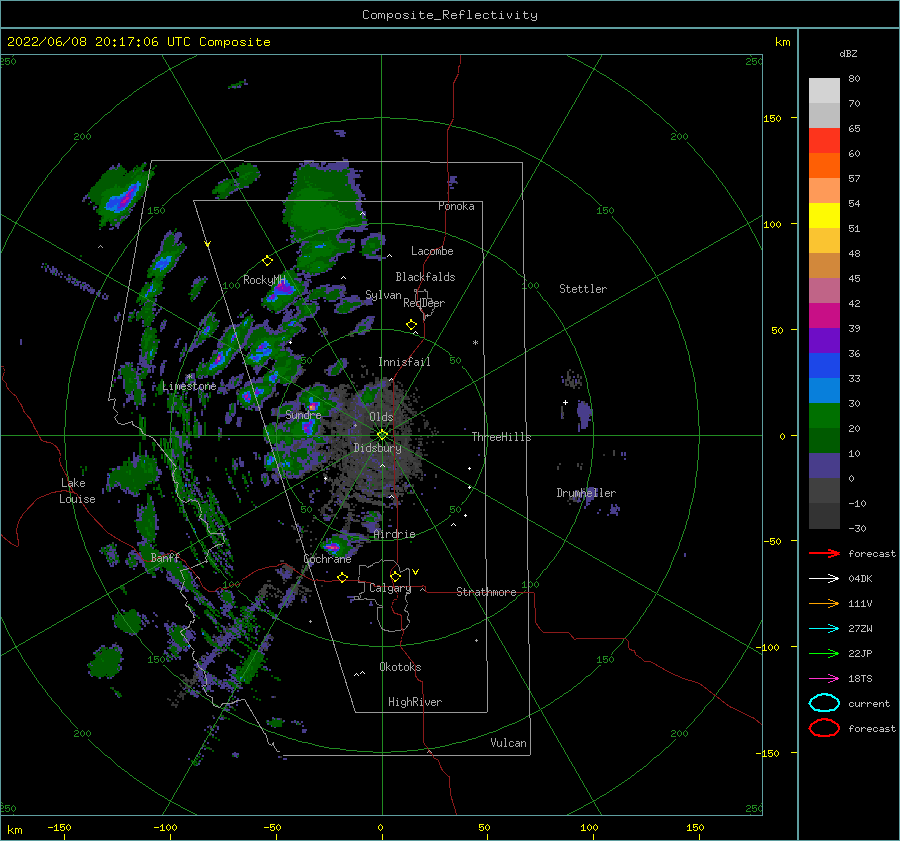Image resolution: width=900 pixels, height=841 pixels.
Task: Click the Sylvan label on the map
Action: [383, 295]
